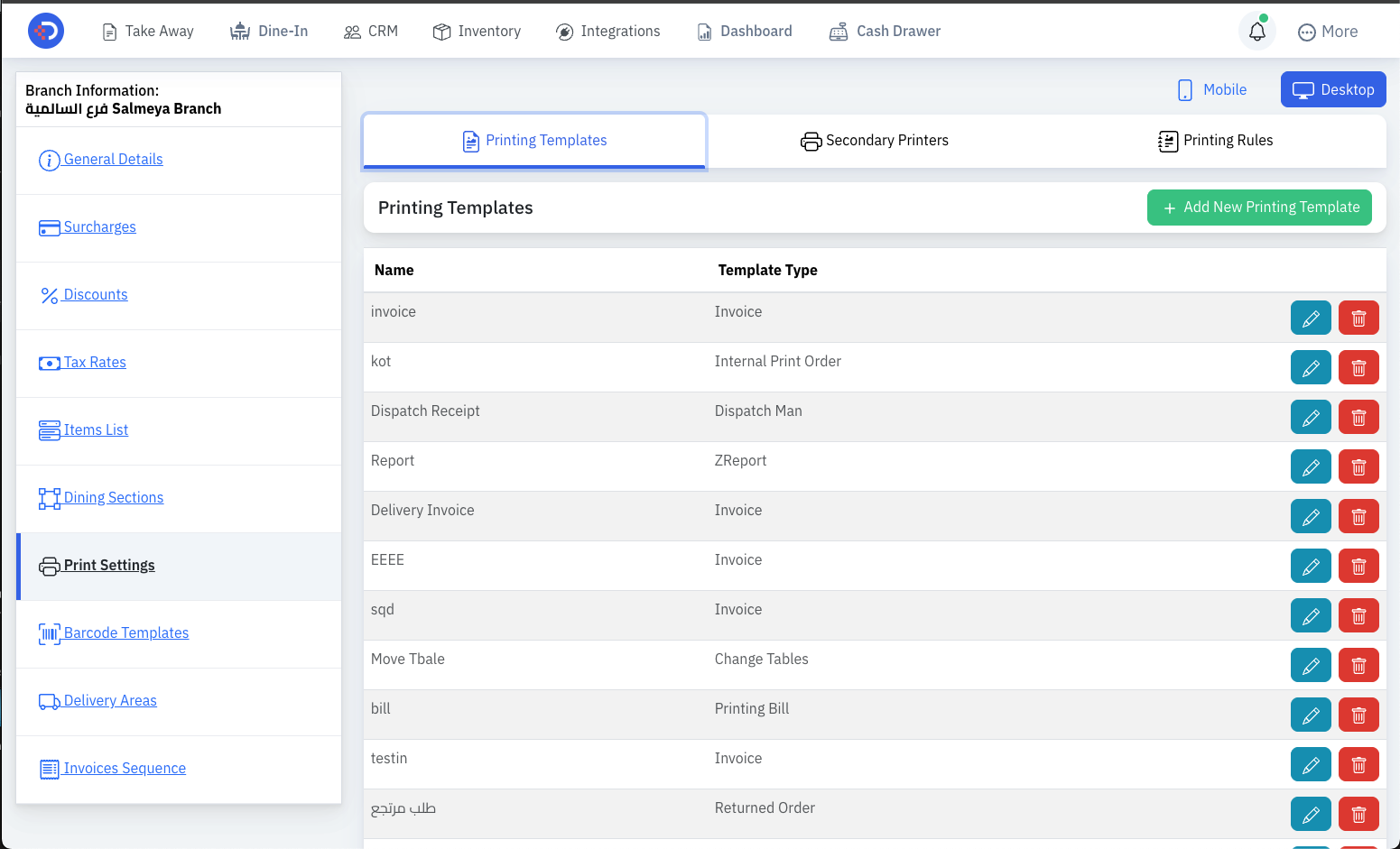Delete the testin template
Image resolution: width=1400 pixels, height=849 pixels.
coord(1358,764)
